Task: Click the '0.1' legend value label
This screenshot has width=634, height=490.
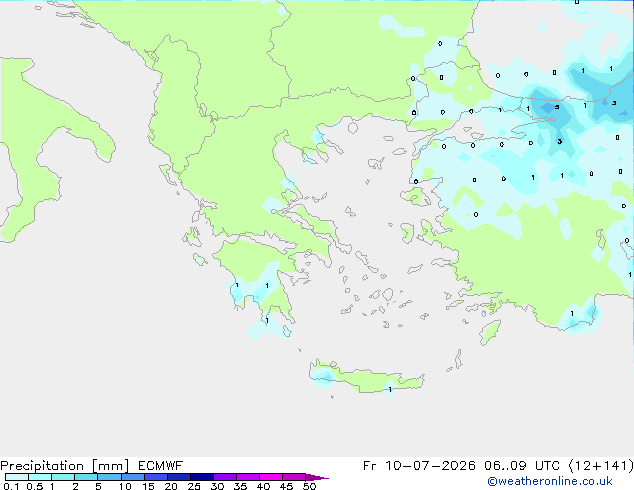Action: (11, 486)
